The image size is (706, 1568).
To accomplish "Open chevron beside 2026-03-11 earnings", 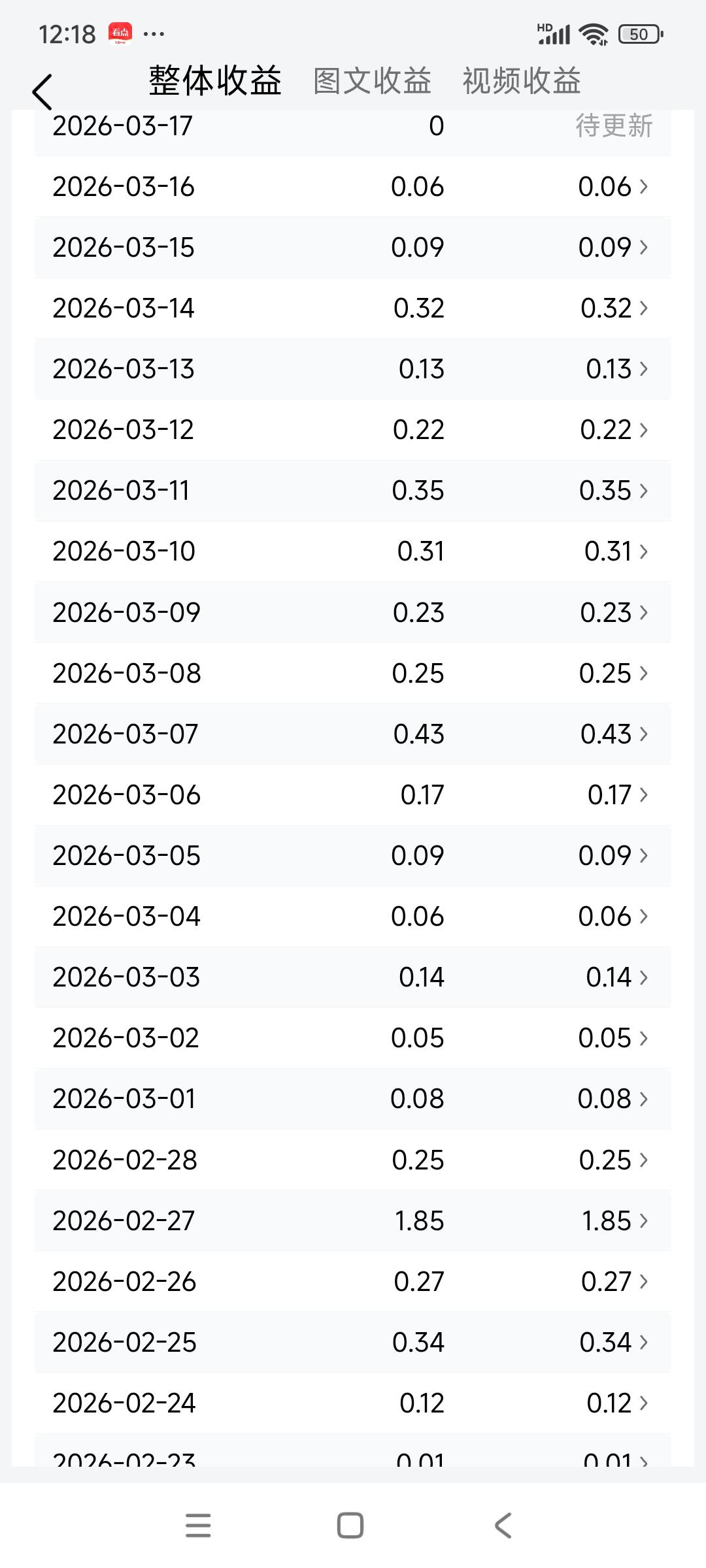I will pos(644,491).
